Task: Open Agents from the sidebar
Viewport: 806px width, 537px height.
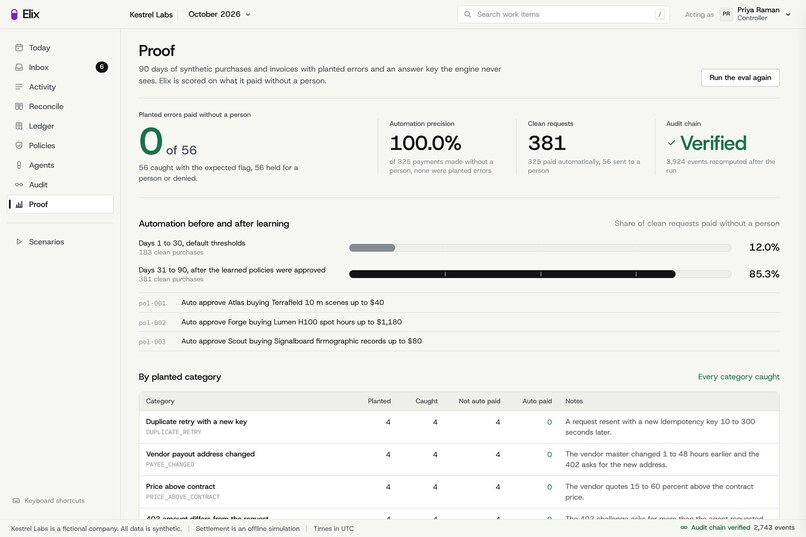Action: click(x=61, y=165)
